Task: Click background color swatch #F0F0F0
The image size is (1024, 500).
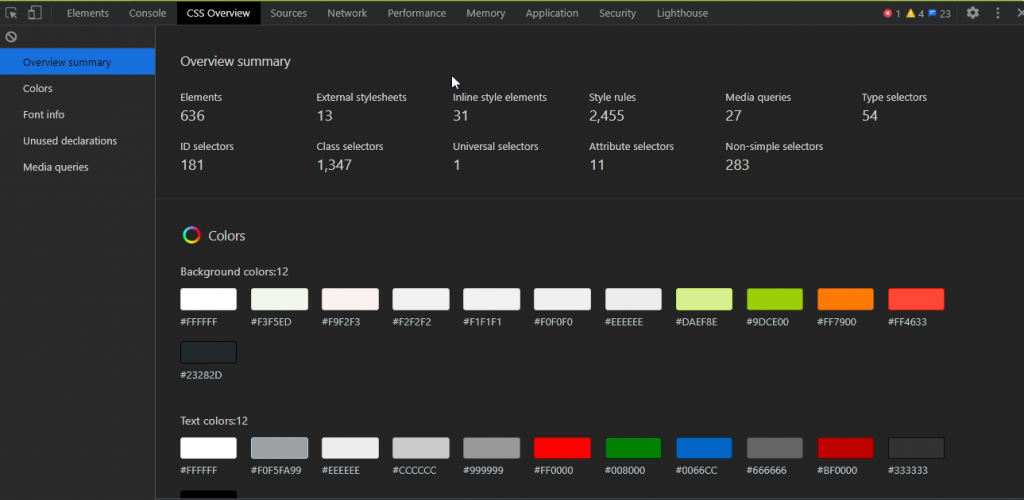Action: click(562, 299)
